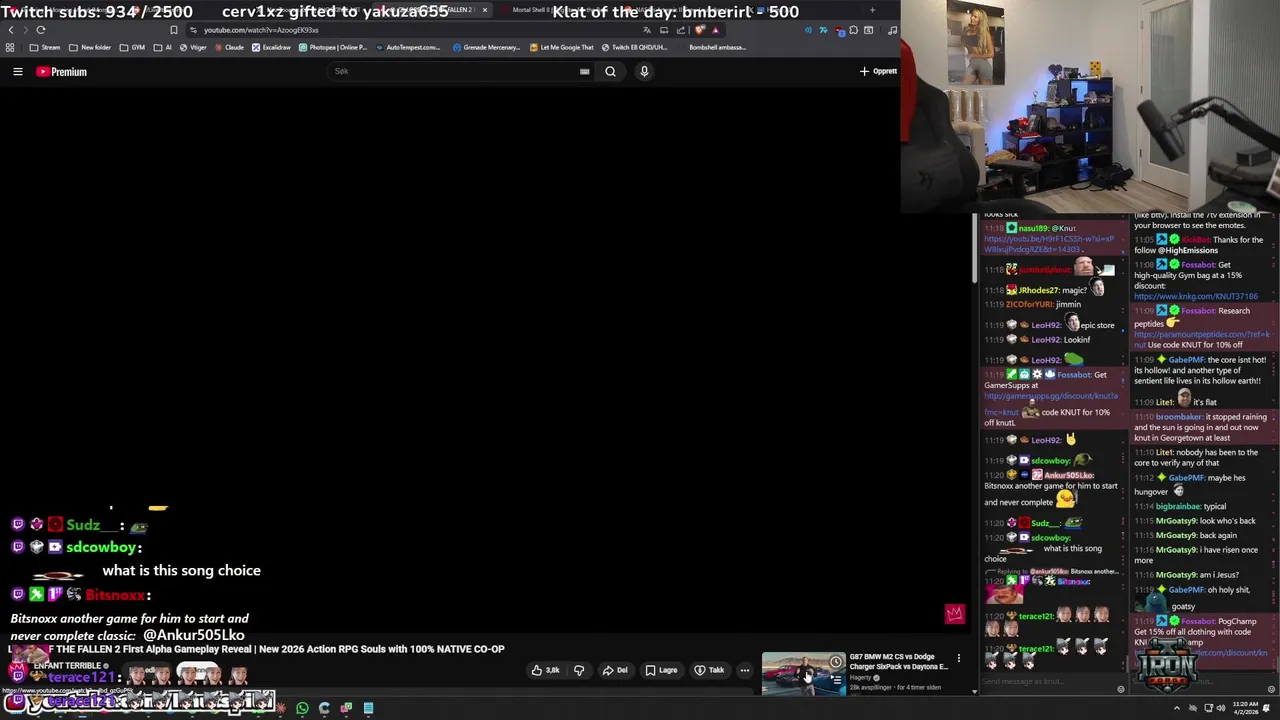Click the Takk thanks button
Image resolution: width=1280 pixels, height=720 pixels.
click(x=709, y=670)
